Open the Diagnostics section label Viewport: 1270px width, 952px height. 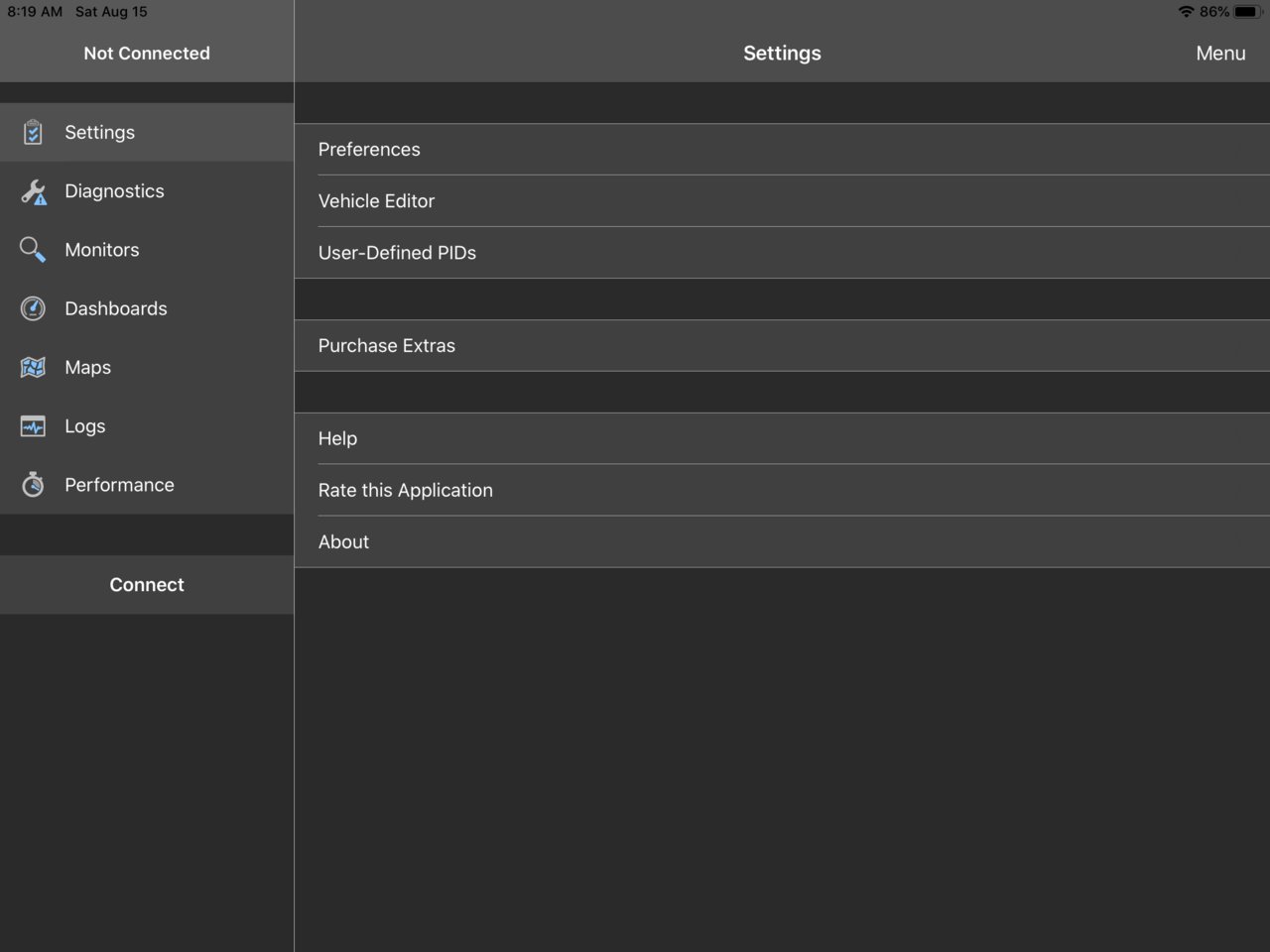114,191
